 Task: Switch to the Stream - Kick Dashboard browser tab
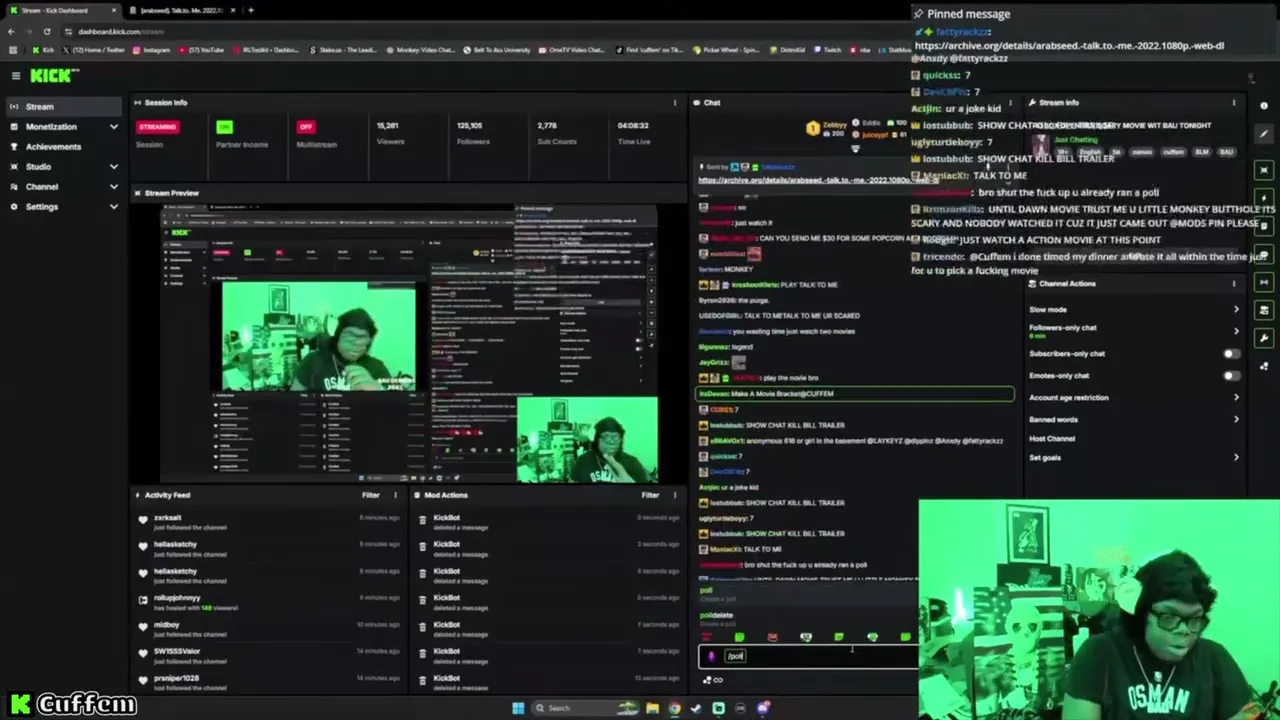(x=62, y=10)
